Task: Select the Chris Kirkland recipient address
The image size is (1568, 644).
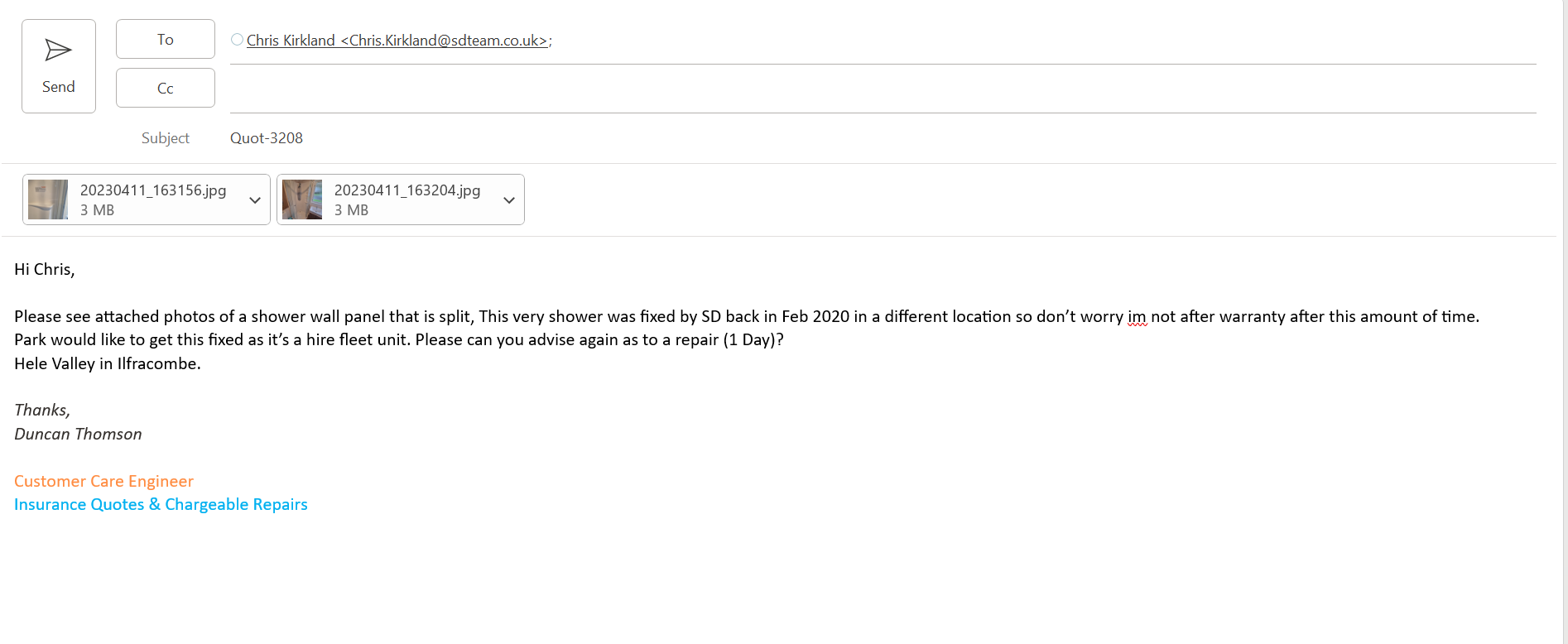Action: (x=397, y=41)
